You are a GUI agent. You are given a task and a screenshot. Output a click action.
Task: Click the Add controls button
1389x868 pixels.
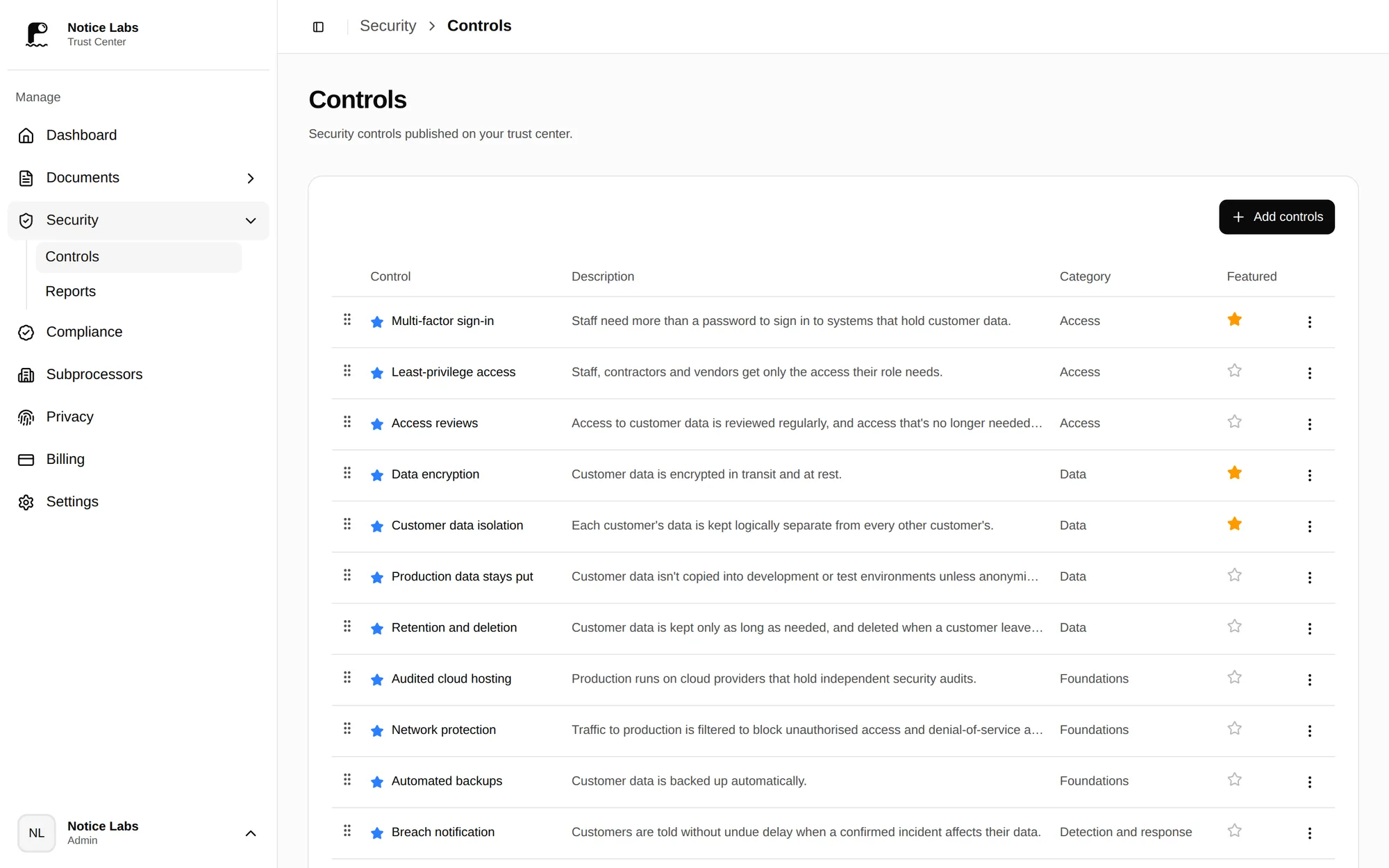[1276, 217]
